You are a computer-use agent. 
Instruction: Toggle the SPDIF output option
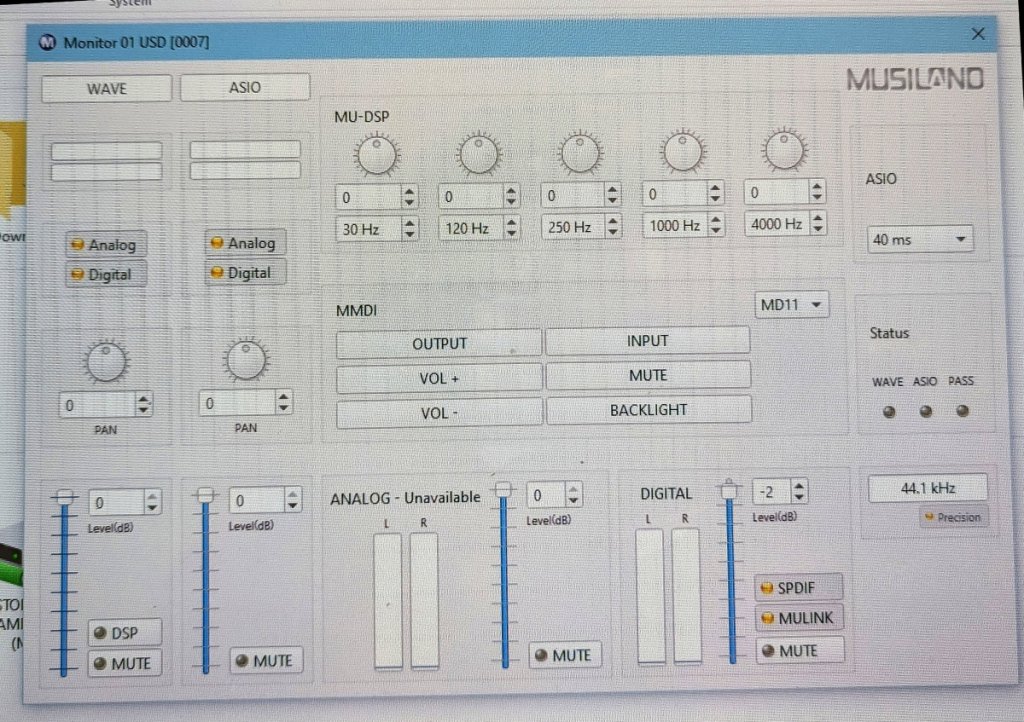coord(799,588)
